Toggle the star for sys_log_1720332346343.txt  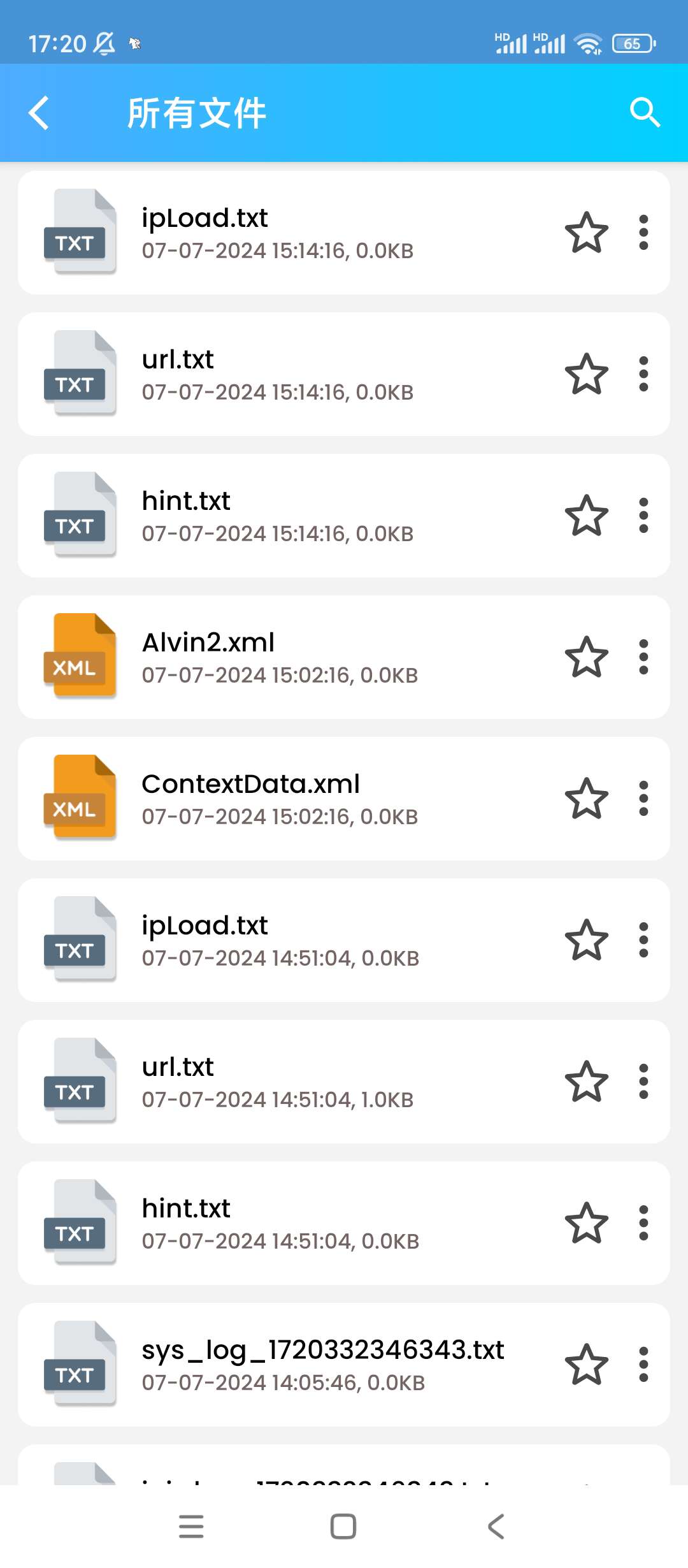click(586, 1365)
